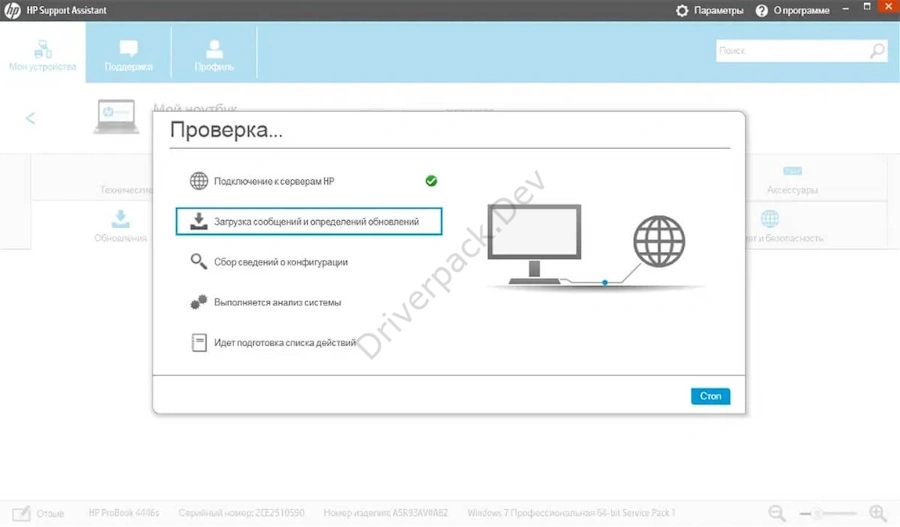The width and height of the screenshot is (900, 527).
Task: Open О программе help icon
Action: coord(762,10)
